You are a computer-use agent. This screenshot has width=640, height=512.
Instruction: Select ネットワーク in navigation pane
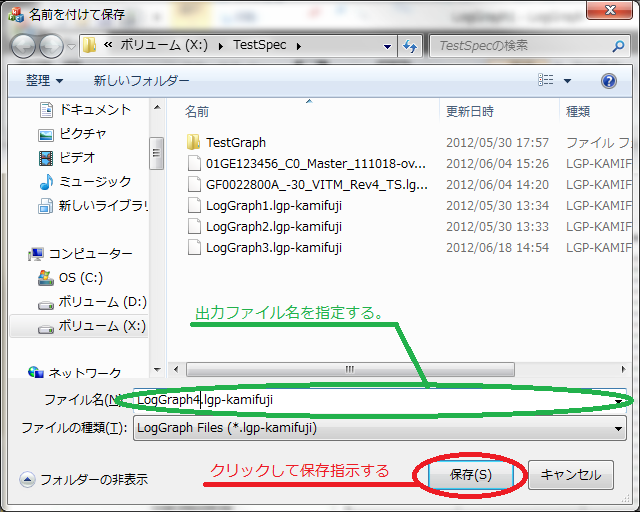coord(75,372)
